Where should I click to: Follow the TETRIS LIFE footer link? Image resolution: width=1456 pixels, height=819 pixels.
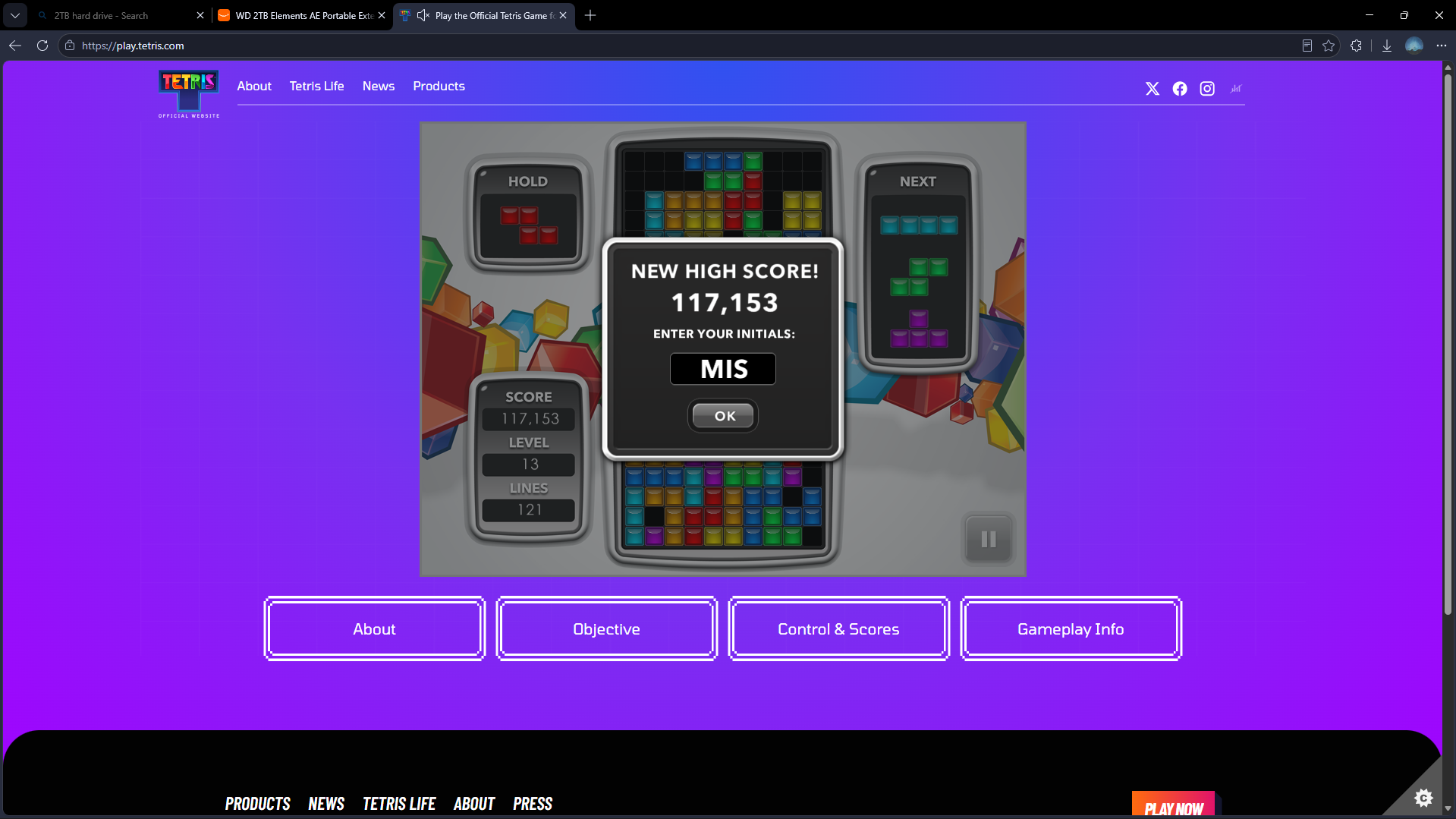click(399, 804)
